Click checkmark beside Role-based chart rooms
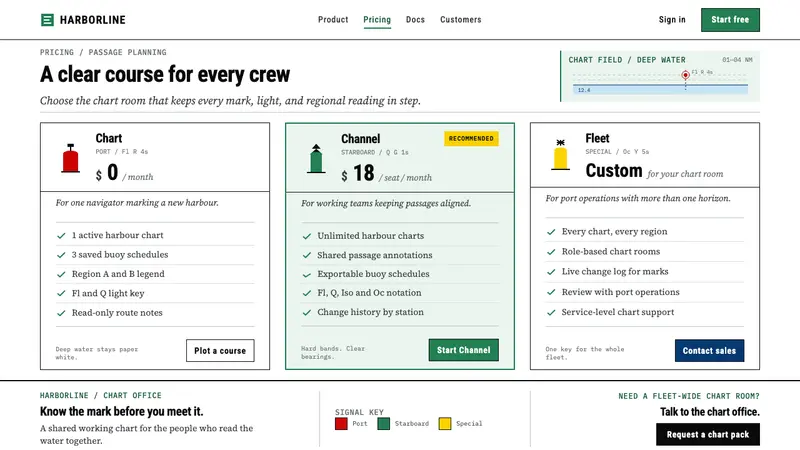The image size is (800, 450). pos(551,252)
